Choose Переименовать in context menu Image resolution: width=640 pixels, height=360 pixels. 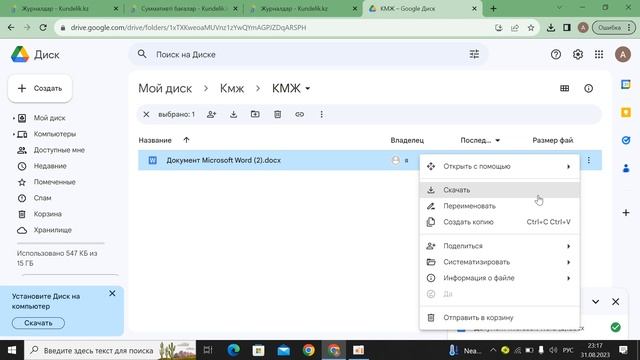[500, 206]
